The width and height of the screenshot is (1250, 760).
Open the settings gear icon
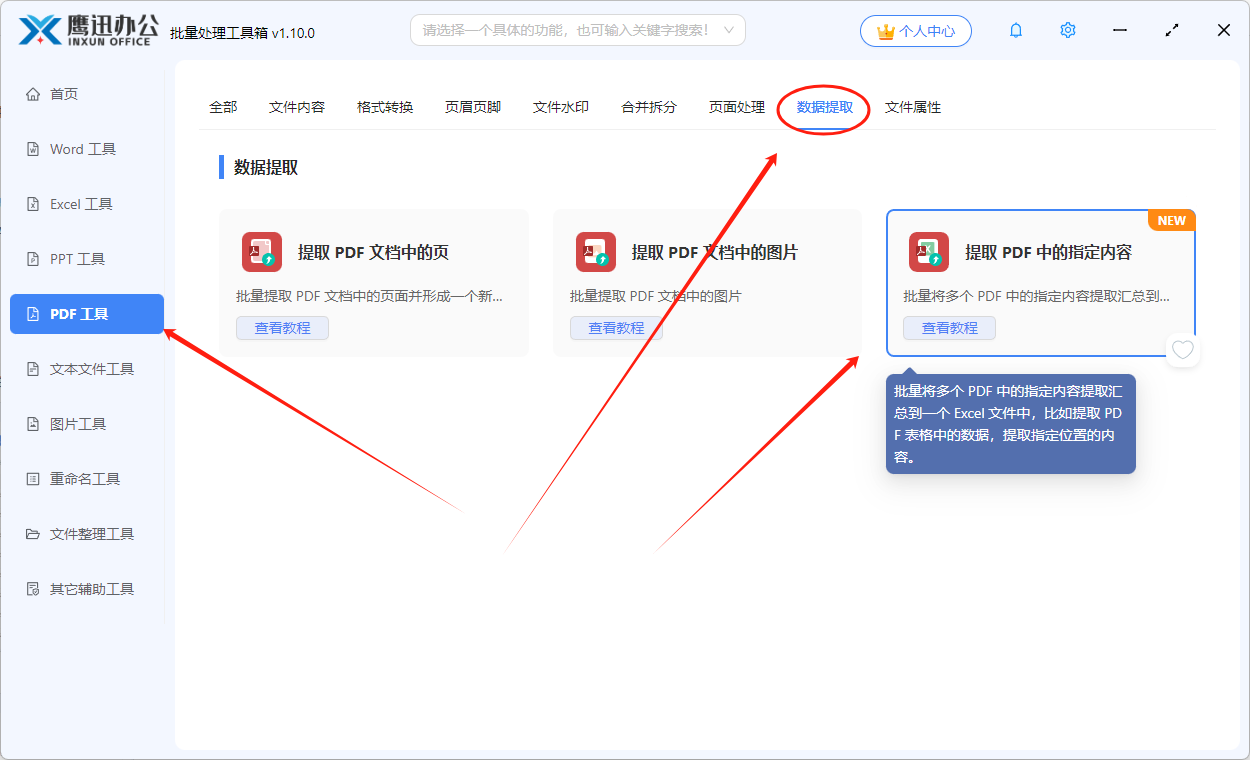click(x=1067, y=30)
